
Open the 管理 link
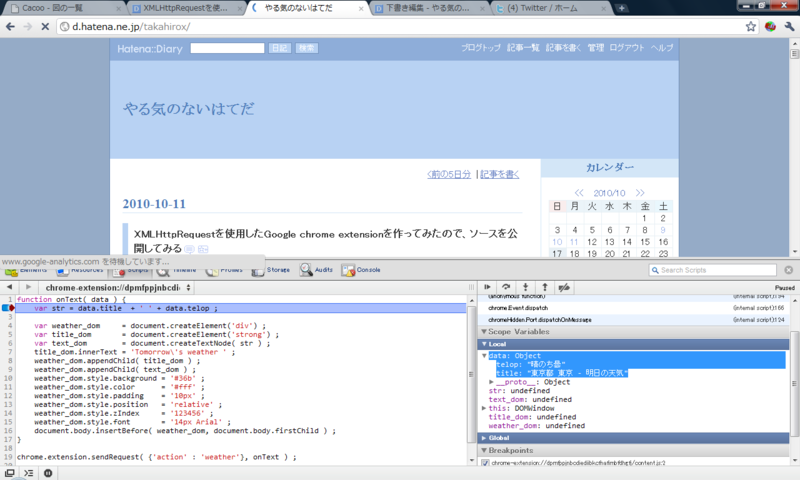595,47
